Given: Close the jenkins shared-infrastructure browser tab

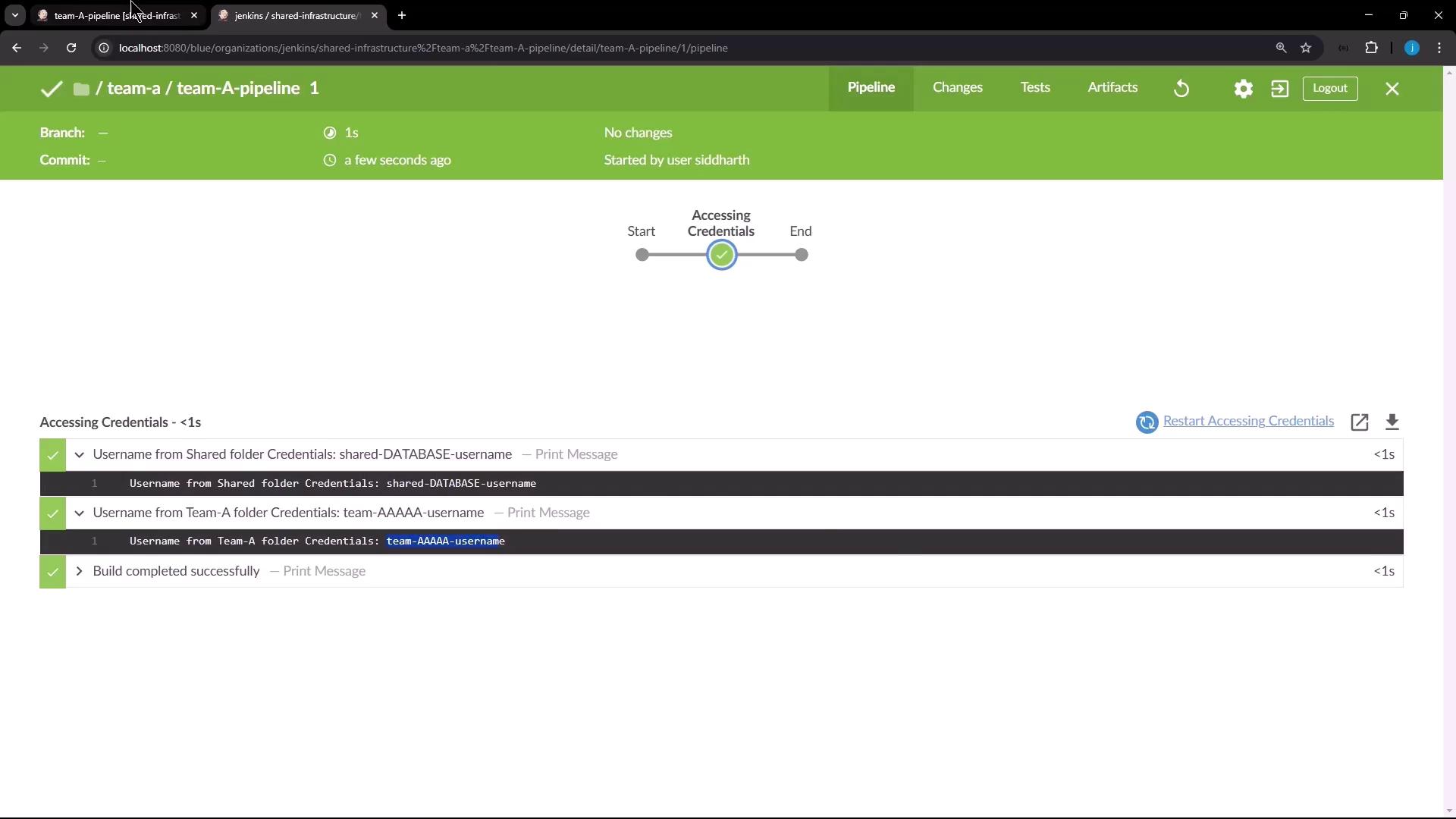Looking at the screenshot, I should 375,15.
